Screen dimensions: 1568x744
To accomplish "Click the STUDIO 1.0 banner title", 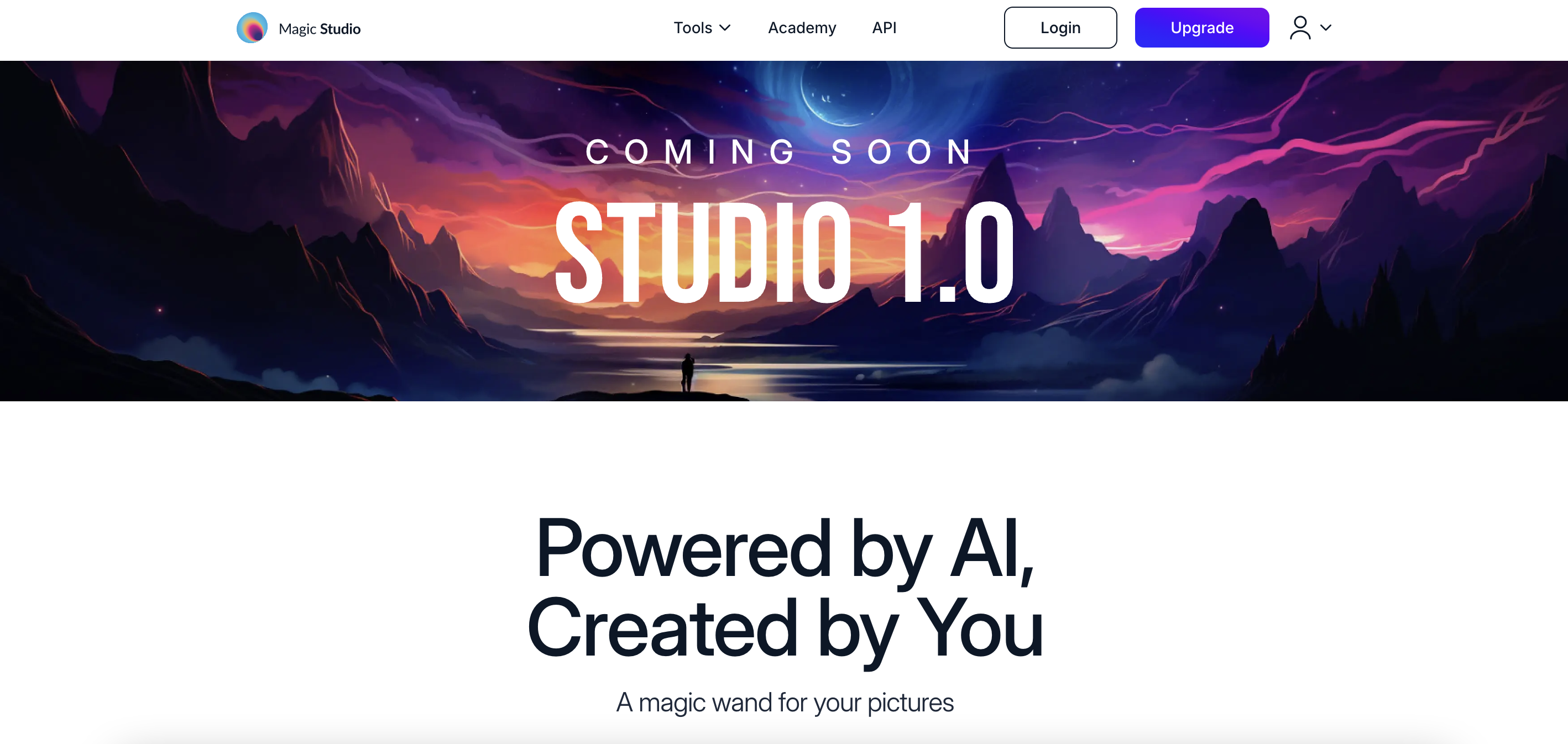I will 785,253.
